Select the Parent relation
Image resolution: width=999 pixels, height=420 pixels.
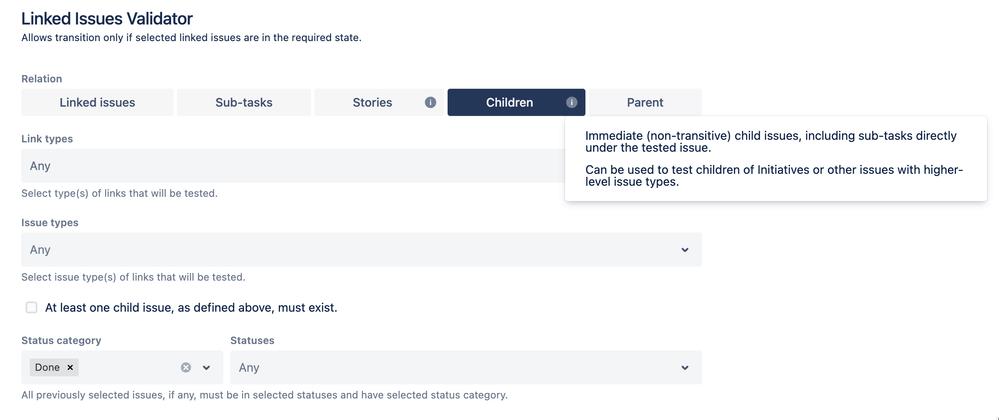(x=645, y=102)
